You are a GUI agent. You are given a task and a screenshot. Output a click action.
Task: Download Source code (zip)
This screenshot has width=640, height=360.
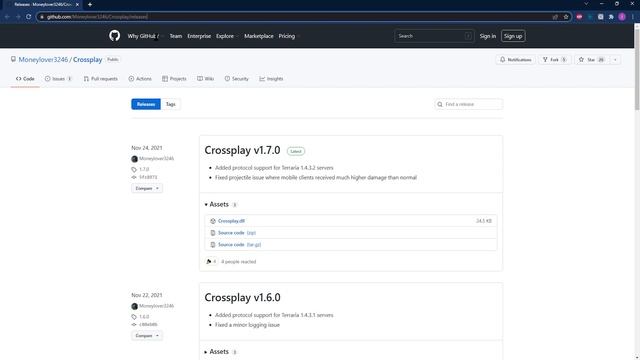coord(237,233)
